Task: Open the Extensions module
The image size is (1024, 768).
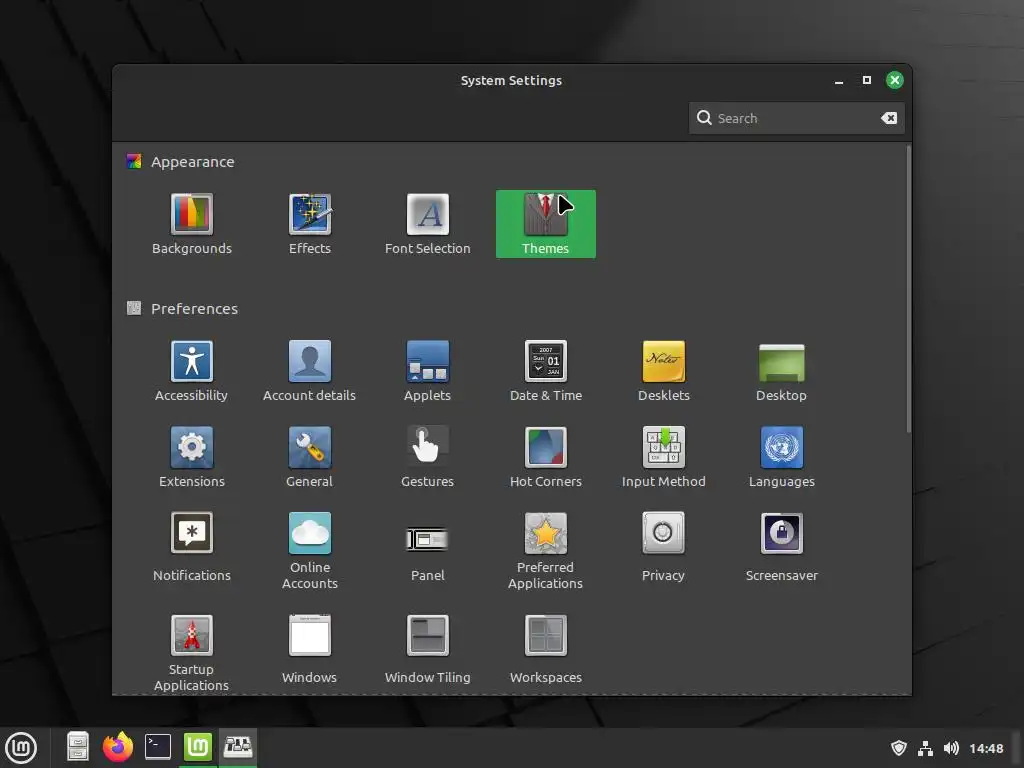Action: pyautogui.click(x=191, y=457)
